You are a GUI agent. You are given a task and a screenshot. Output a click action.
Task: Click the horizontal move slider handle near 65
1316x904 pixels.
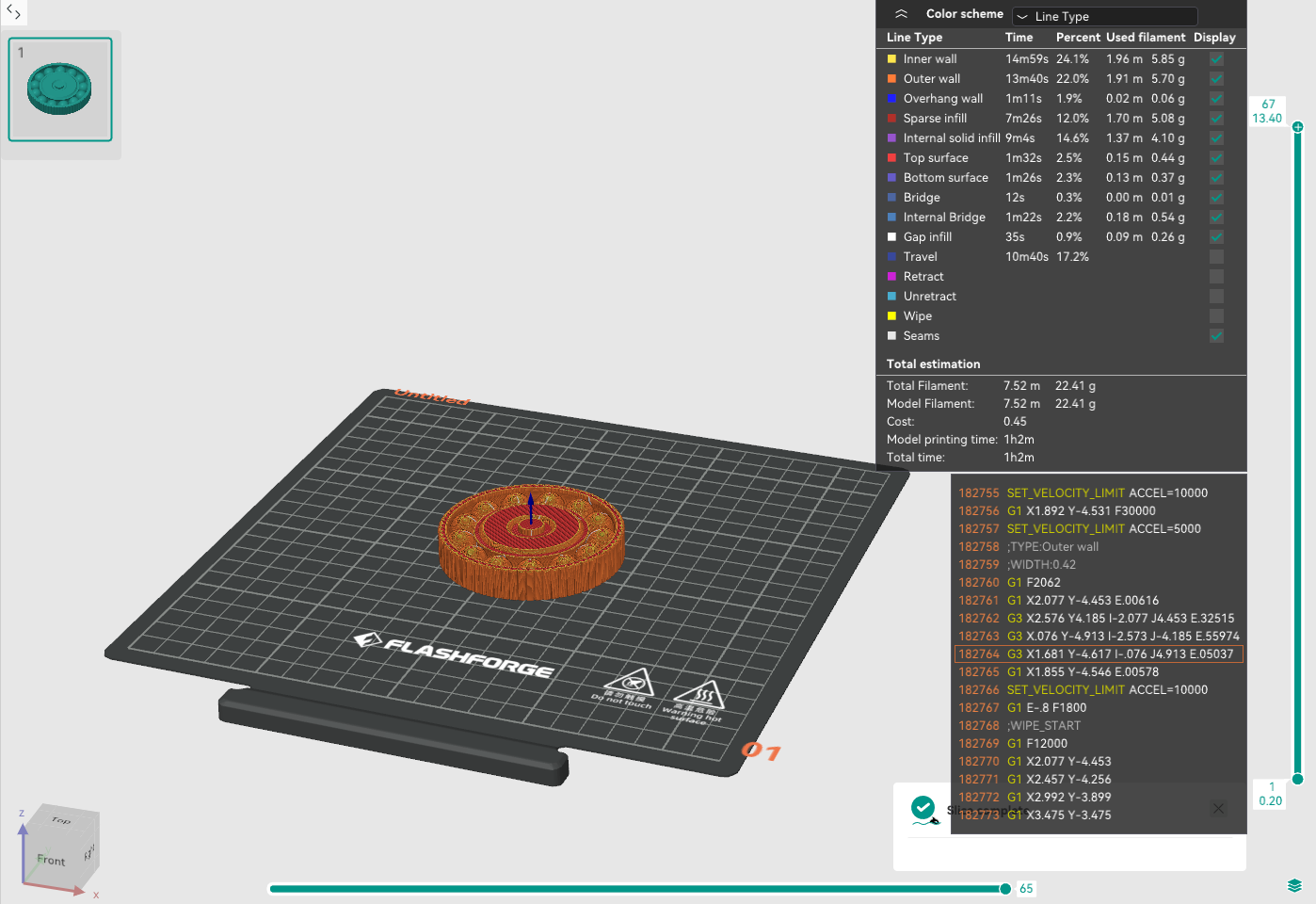[1005, 888]
